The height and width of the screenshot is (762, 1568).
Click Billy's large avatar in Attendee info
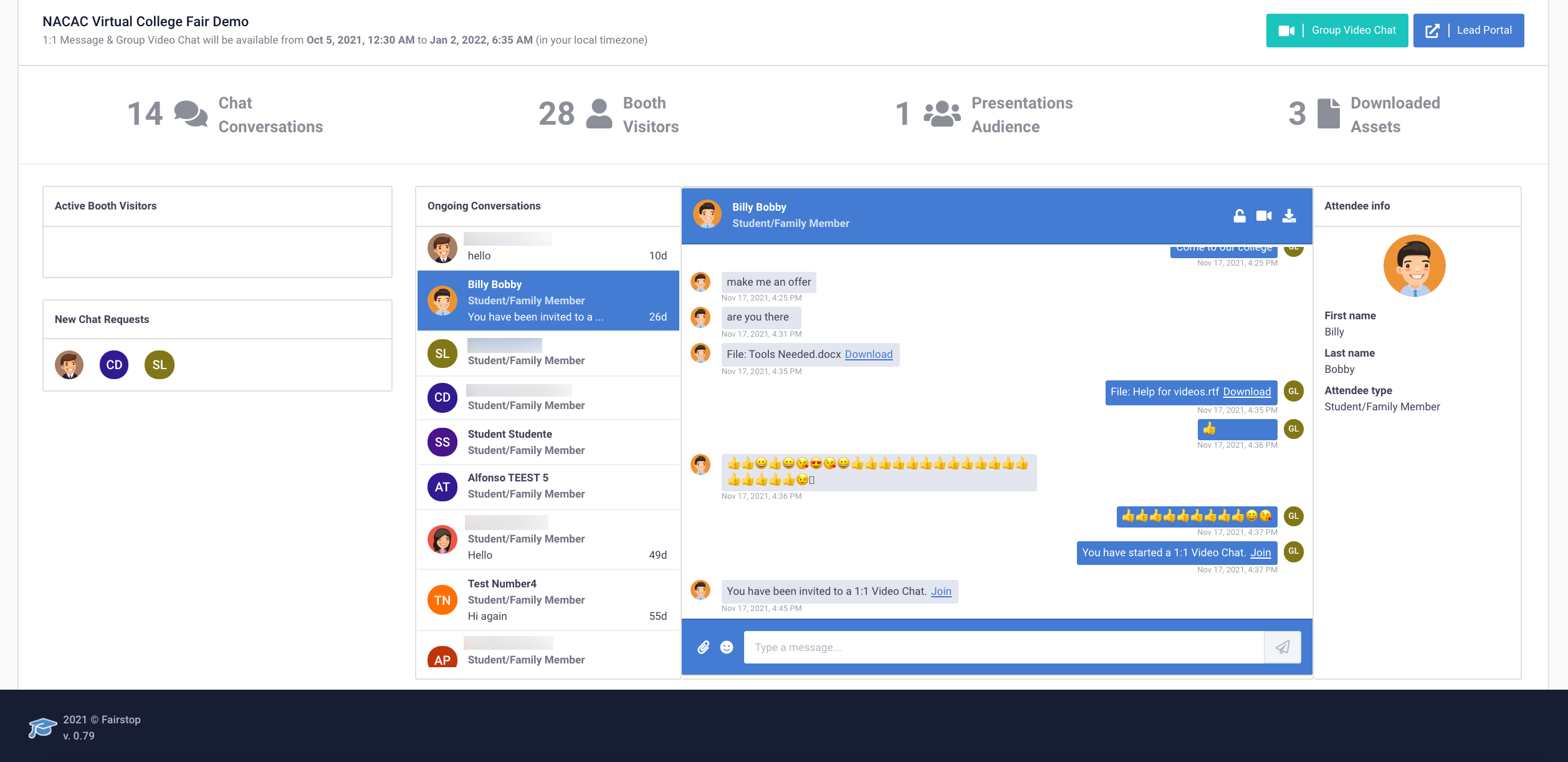click(1414, 266)
